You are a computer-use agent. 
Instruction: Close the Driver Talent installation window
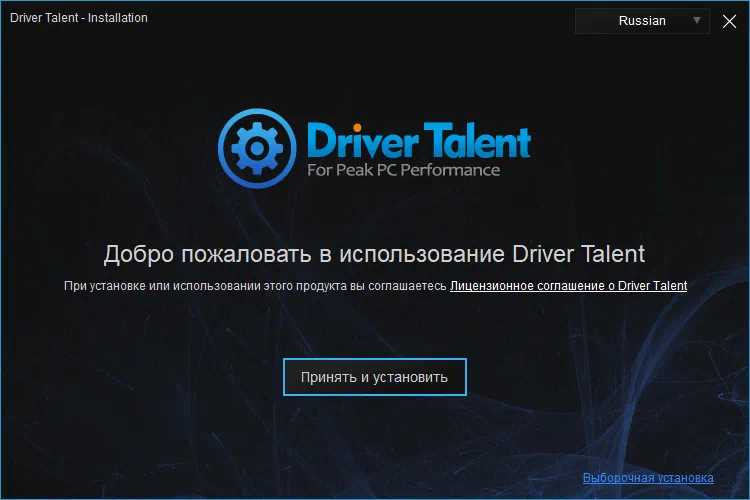click(x=729, y=21)
